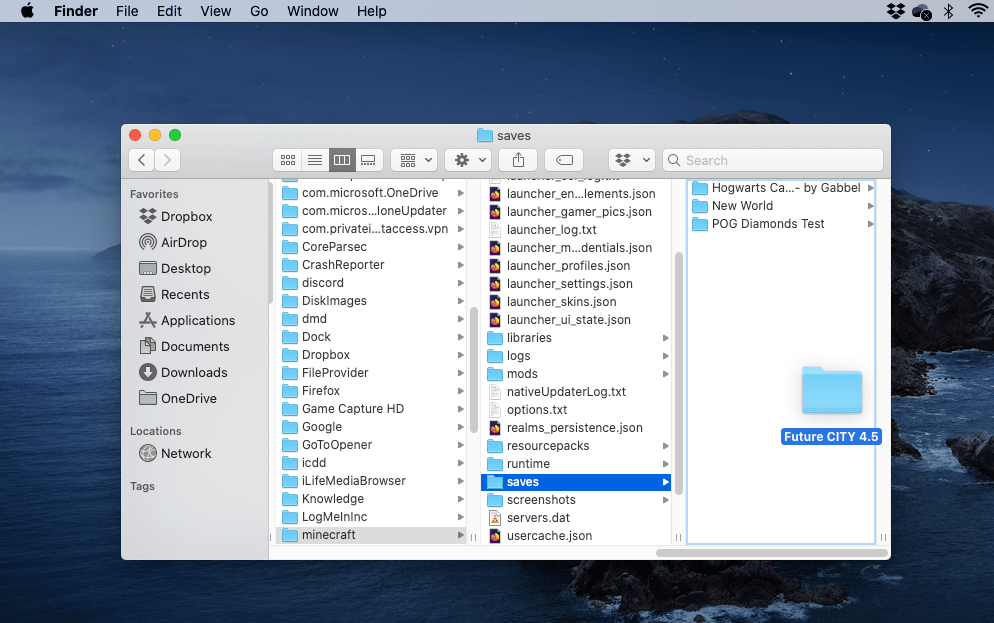Open AirDrop from the sidebar
Screen dimensions: 994x623
183,242
